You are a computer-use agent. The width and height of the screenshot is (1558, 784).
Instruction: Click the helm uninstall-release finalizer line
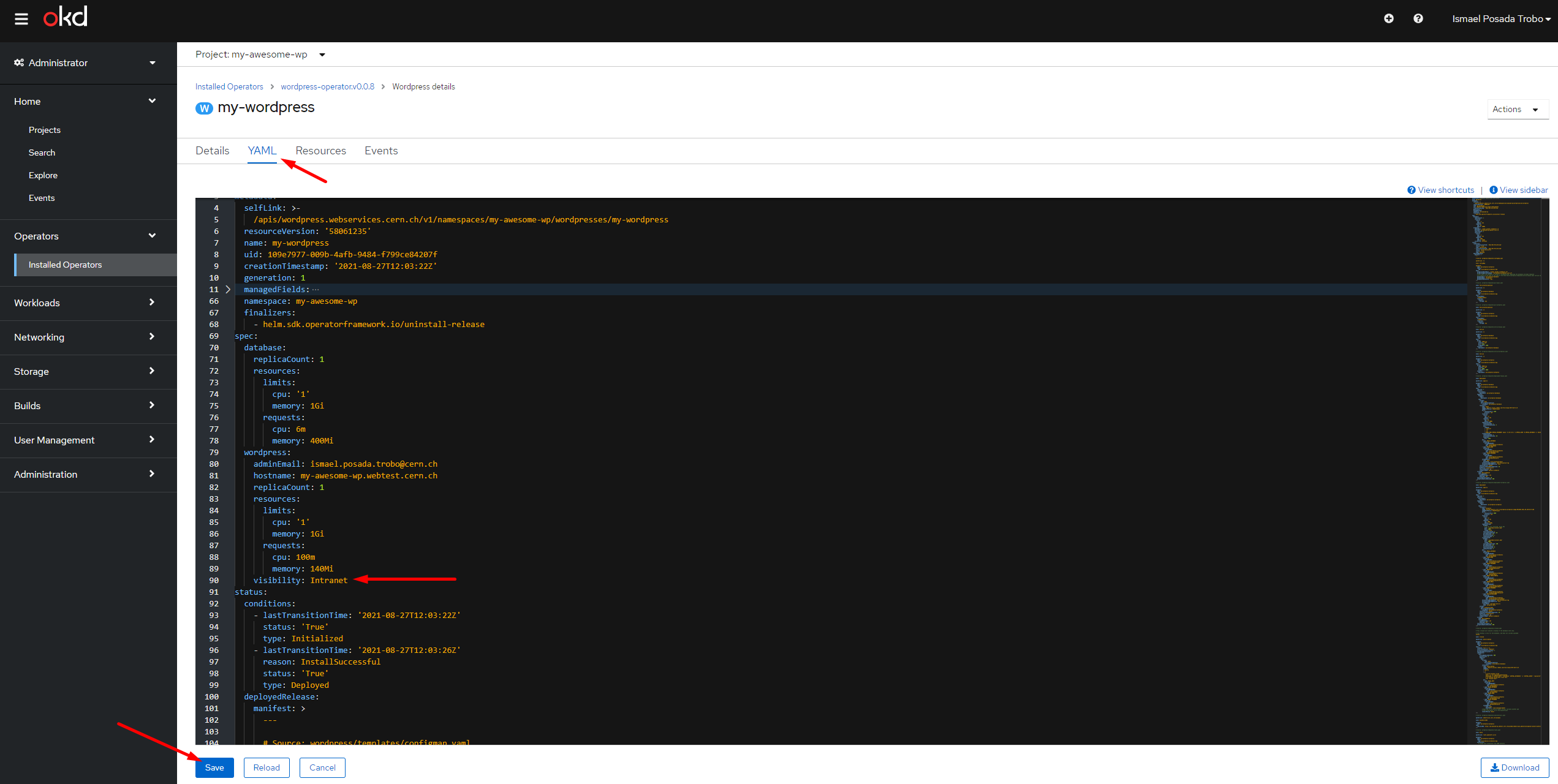tap(369, 324)
